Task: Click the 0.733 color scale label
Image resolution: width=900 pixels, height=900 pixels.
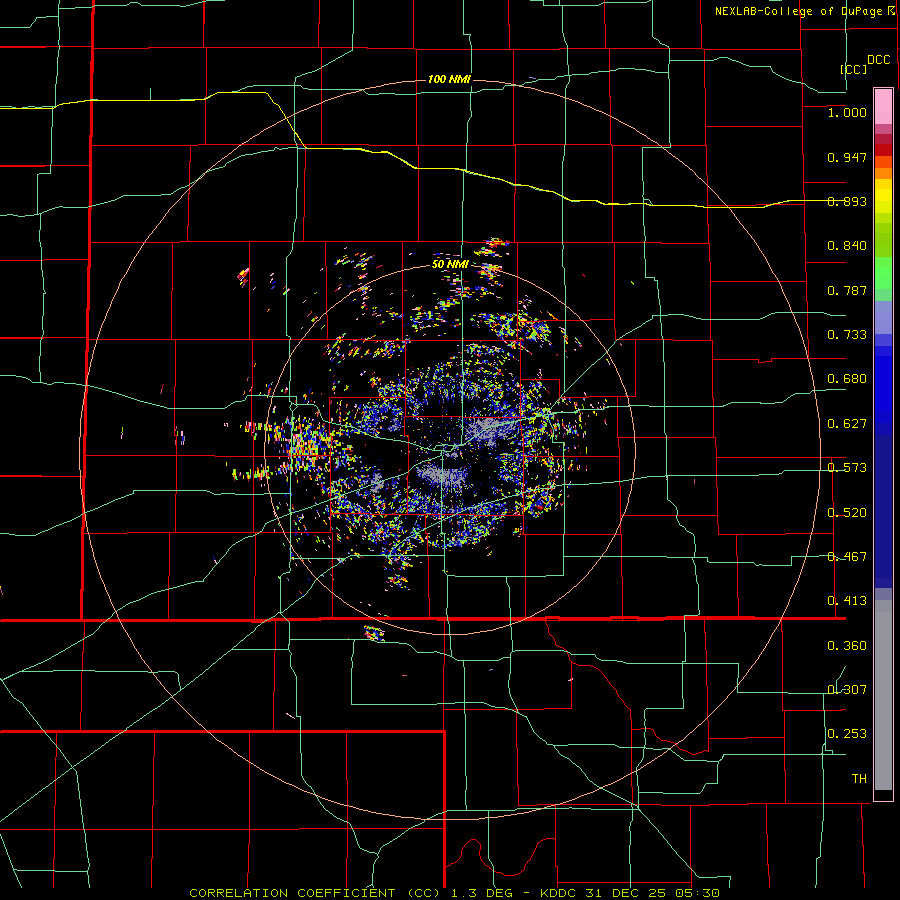Action: tap(847, 335)
